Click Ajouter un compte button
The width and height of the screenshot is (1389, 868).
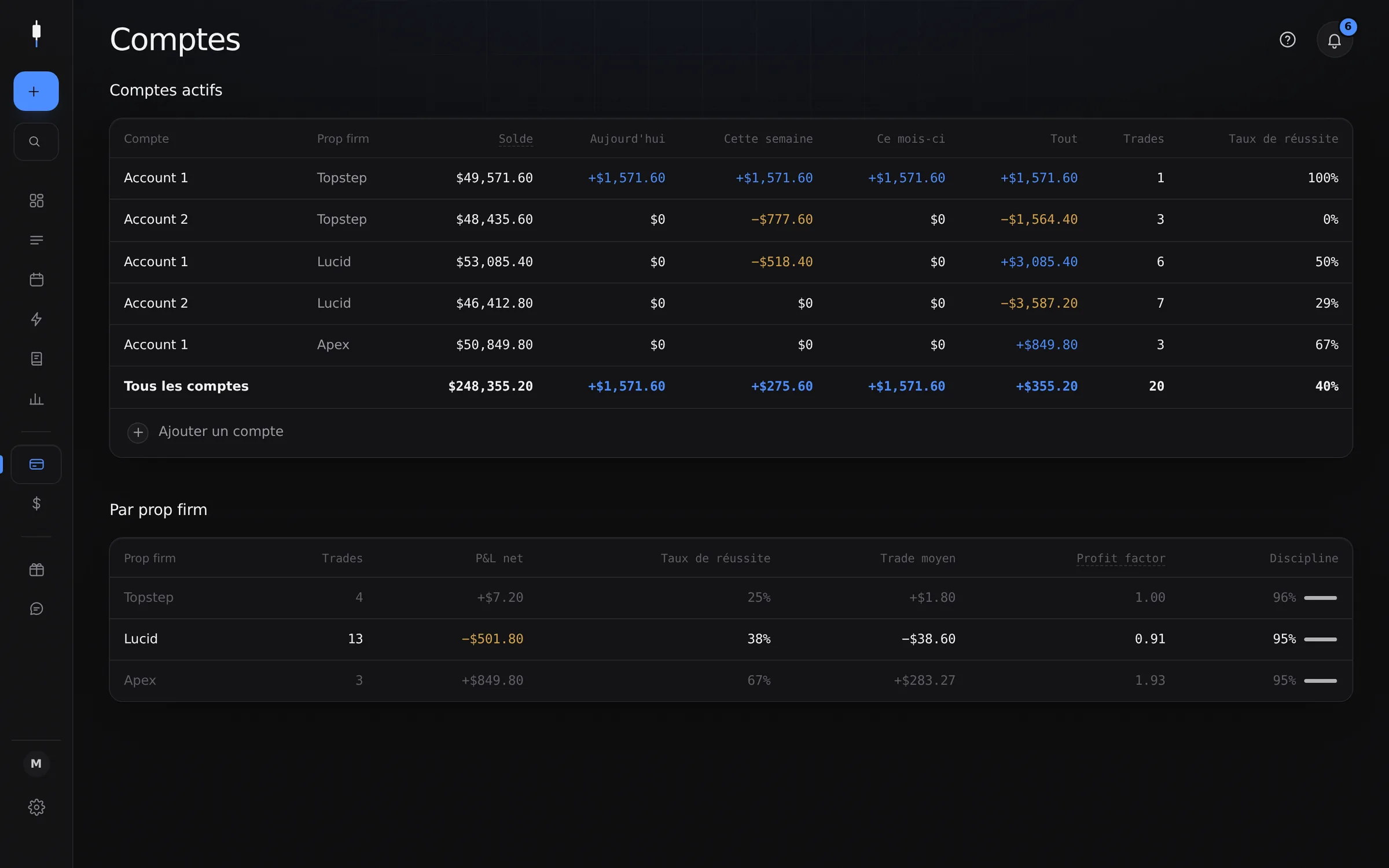tap(205, 432)
